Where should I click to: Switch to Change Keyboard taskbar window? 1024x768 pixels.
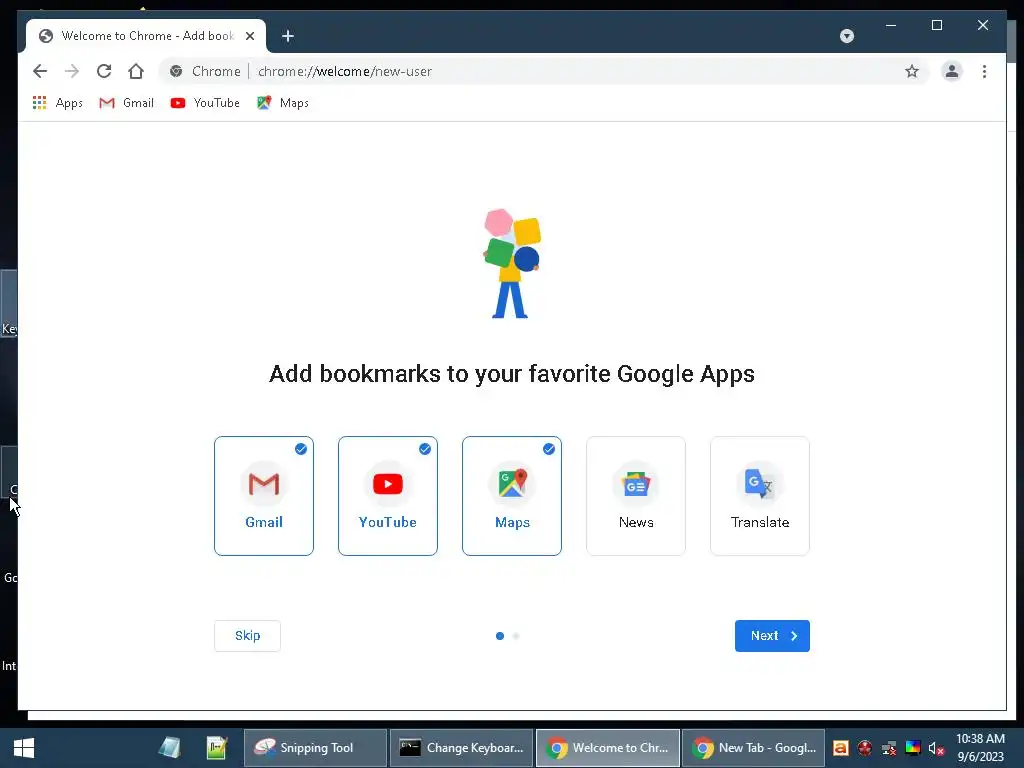pyautogui.click(x=462, y=748)
